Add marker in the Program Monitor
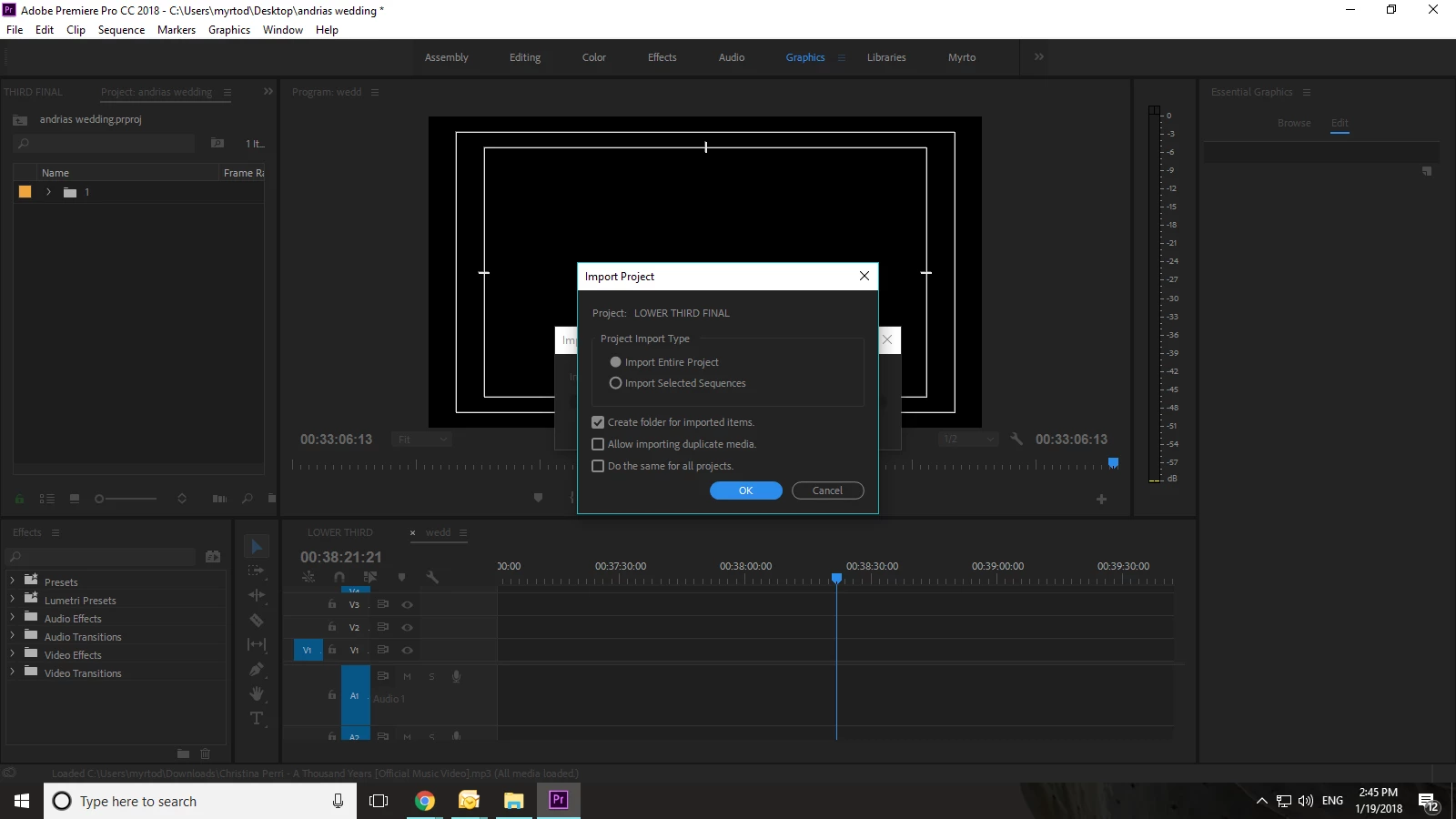 tap(538, 498)
